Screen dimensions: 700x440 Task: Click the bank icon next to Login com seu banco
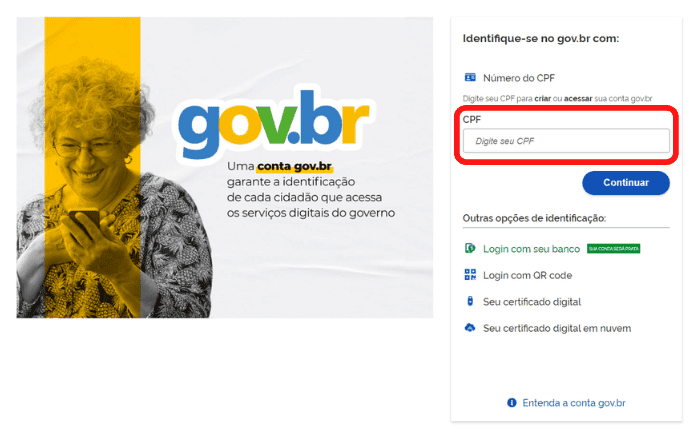pyautogui.click(x=470, y=248)
